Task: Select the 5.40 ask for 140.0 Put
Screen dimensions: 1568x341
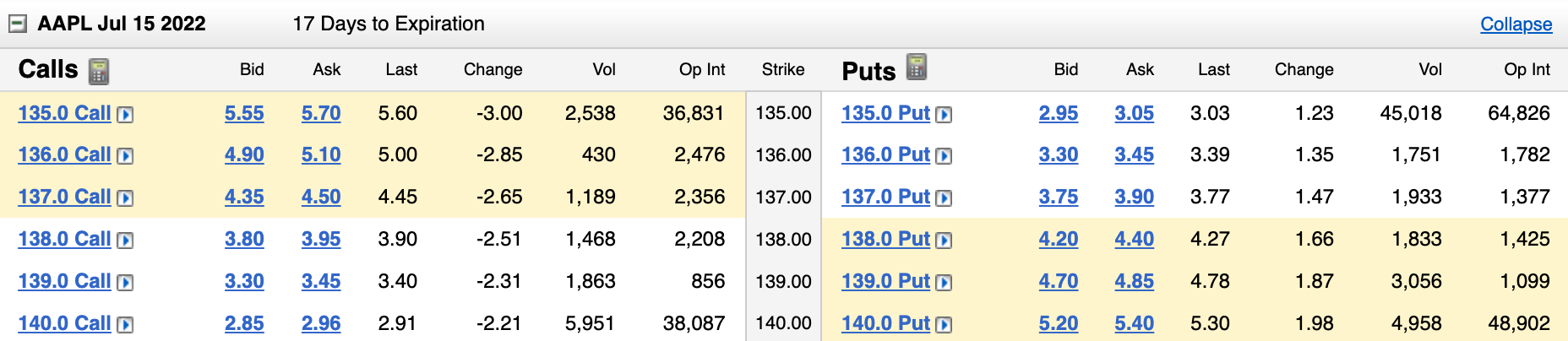Action: pyautogui.click(x=1134, y=324)
